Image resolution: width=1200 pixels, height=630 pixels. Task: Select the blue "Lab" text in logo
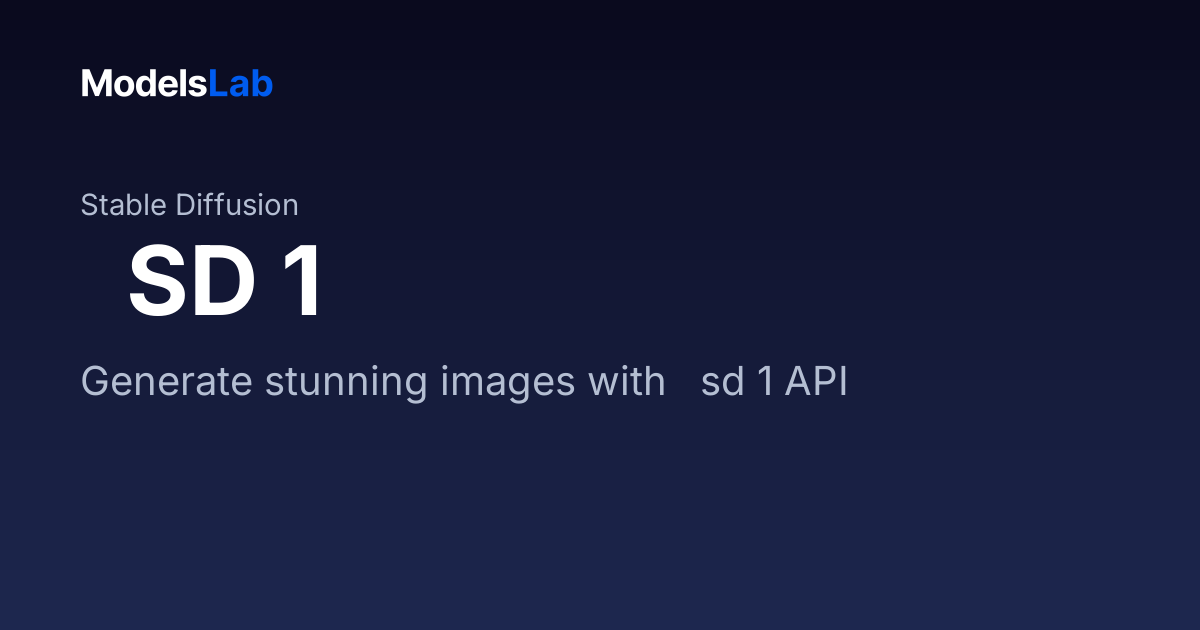tap(241, 84)
